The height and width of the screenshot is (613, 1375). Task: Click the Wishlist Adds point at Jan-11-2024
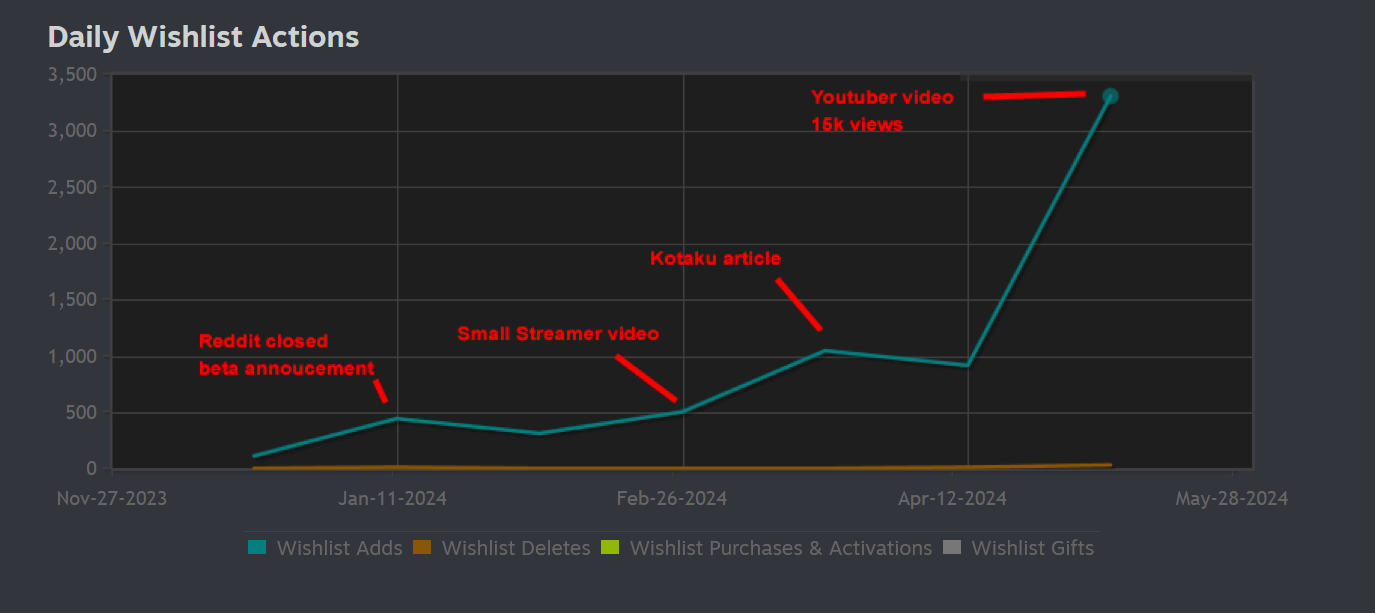click(x=398, y=418)
